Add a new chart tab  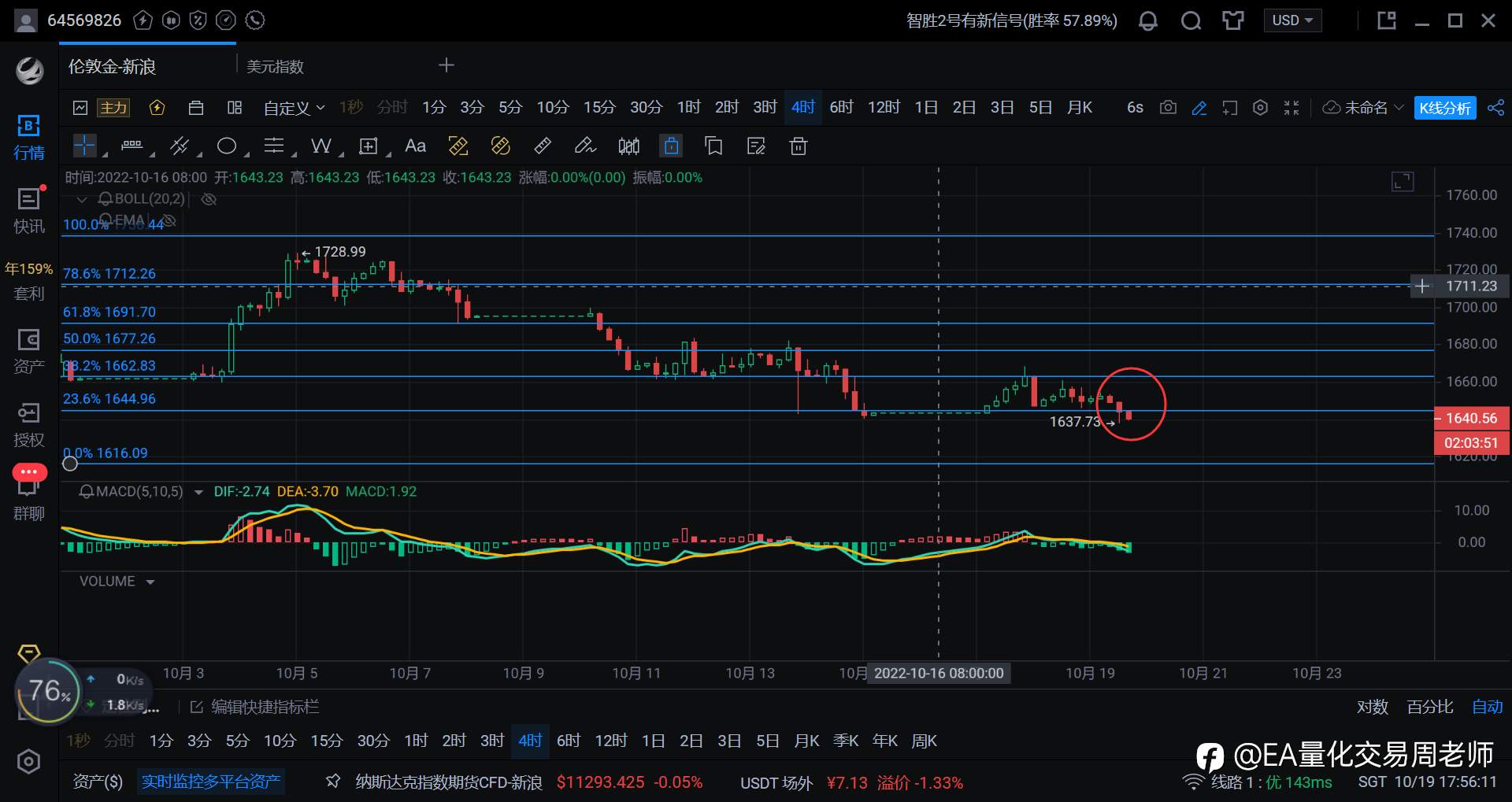(x=447, y=65)
